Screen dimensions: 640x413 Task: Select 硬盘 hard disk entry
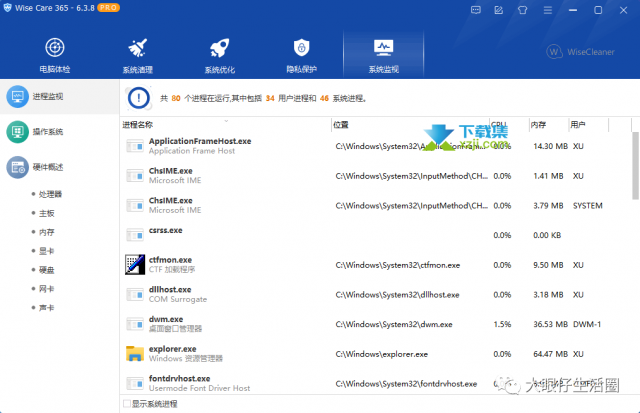(x=46, y=270)
